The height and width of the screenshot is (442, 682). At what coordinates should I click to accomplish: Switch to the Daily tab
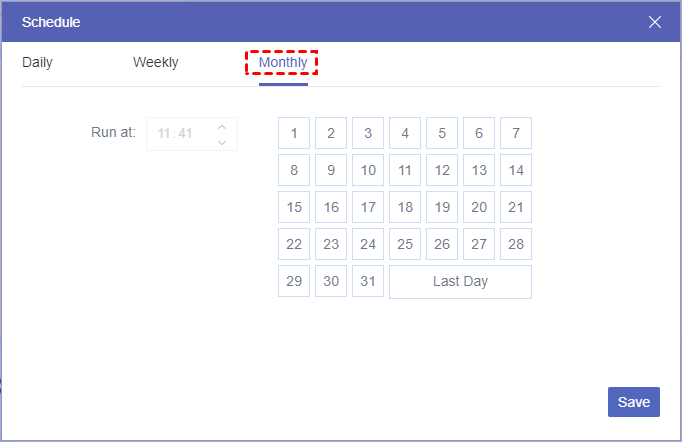pyautogui.click(x=37, y=63)
